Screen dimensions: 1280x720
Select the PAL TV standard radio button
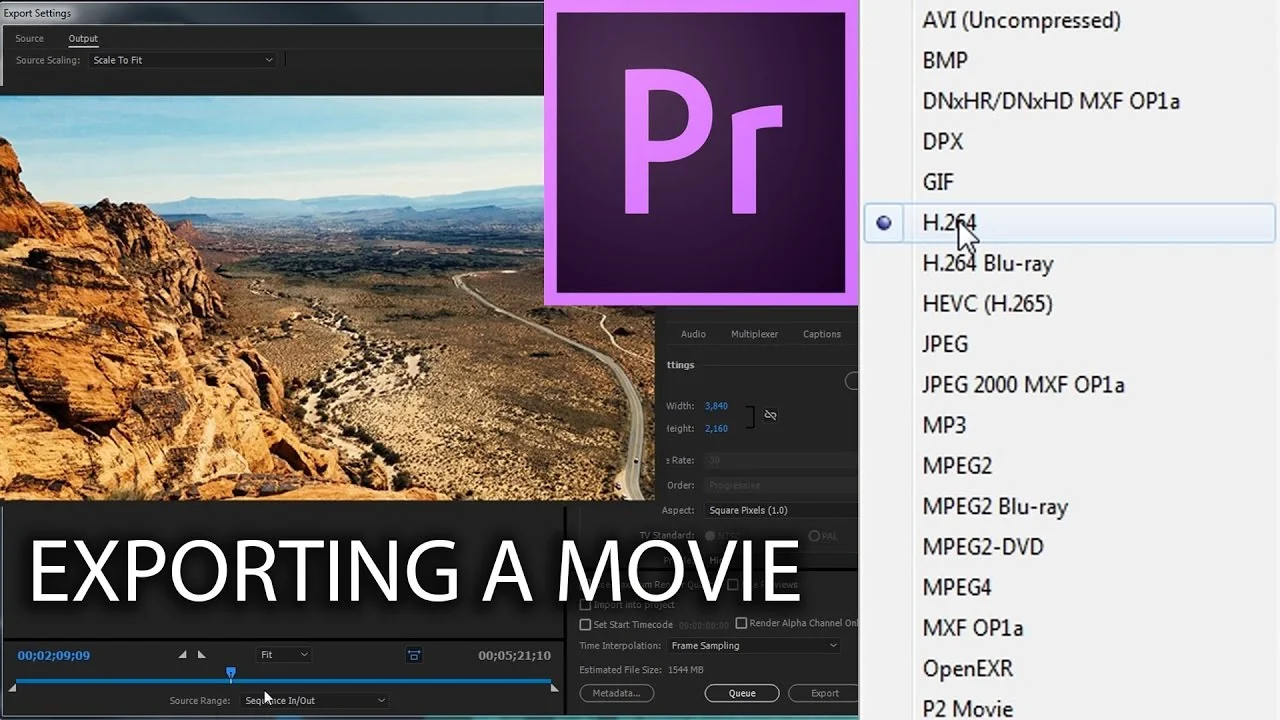pos(813,536)
